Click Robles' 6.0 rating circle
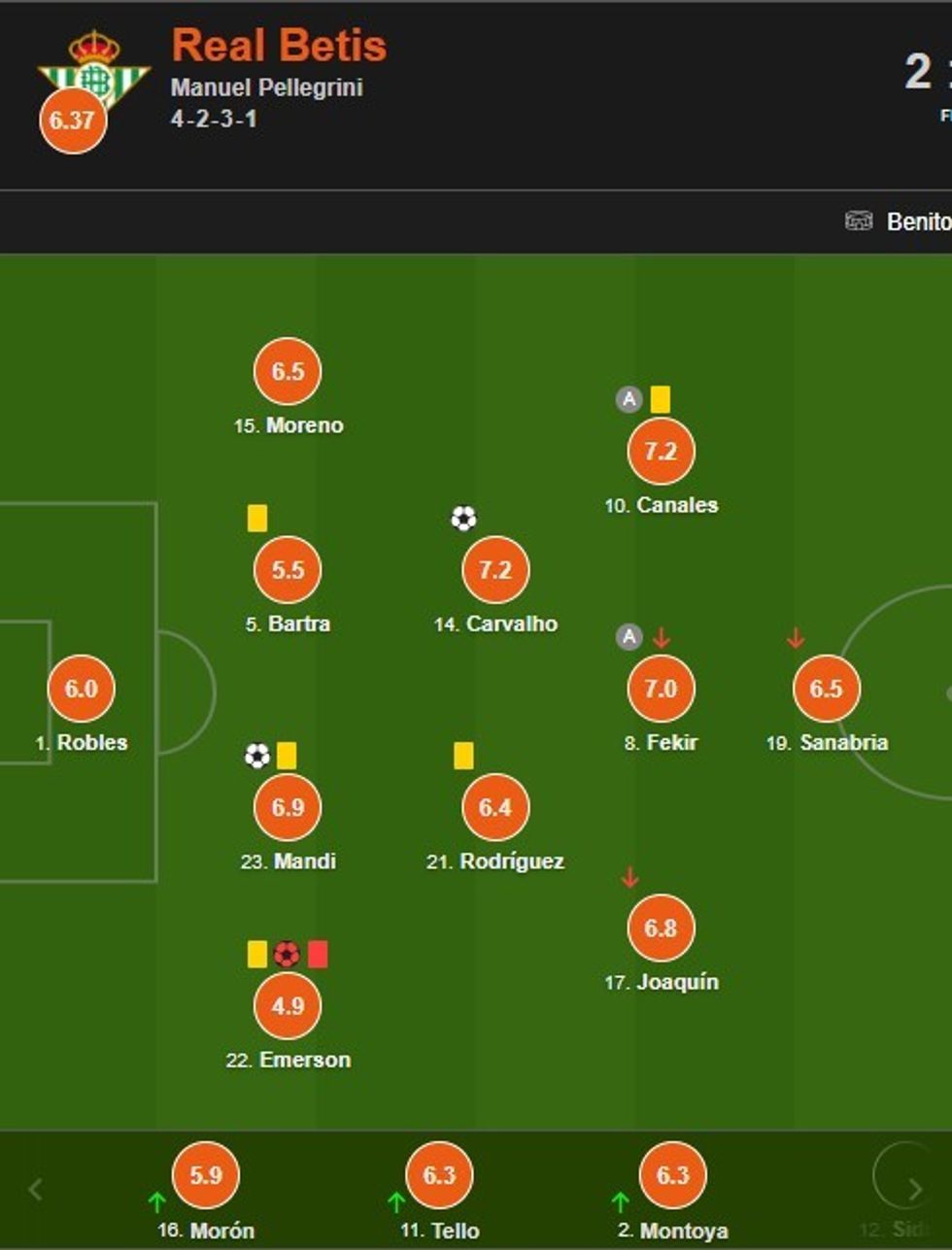Viewport: 952px width, 1250px height. pos(82,689)
